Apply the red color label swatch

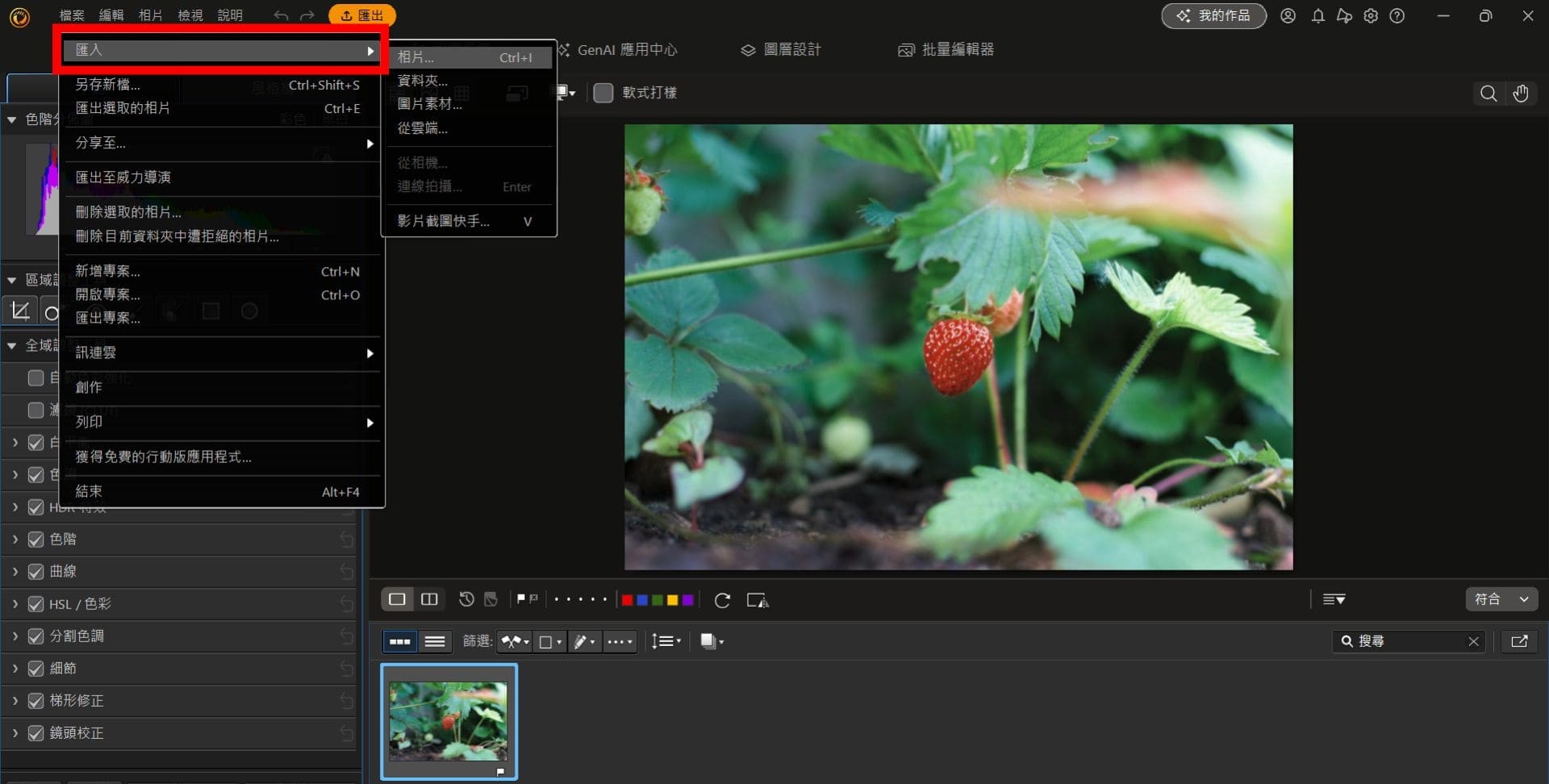[x=627, y=599]
